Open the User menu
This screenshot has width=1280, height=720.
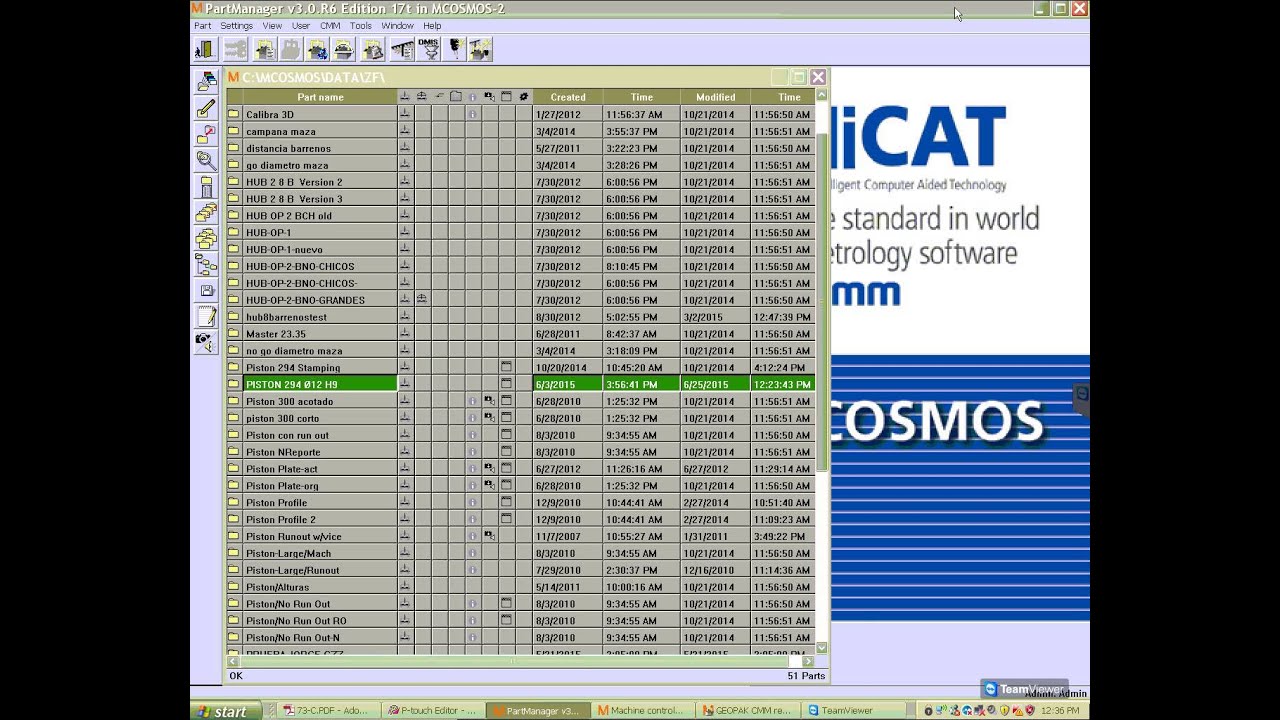[x=301, y=26]
